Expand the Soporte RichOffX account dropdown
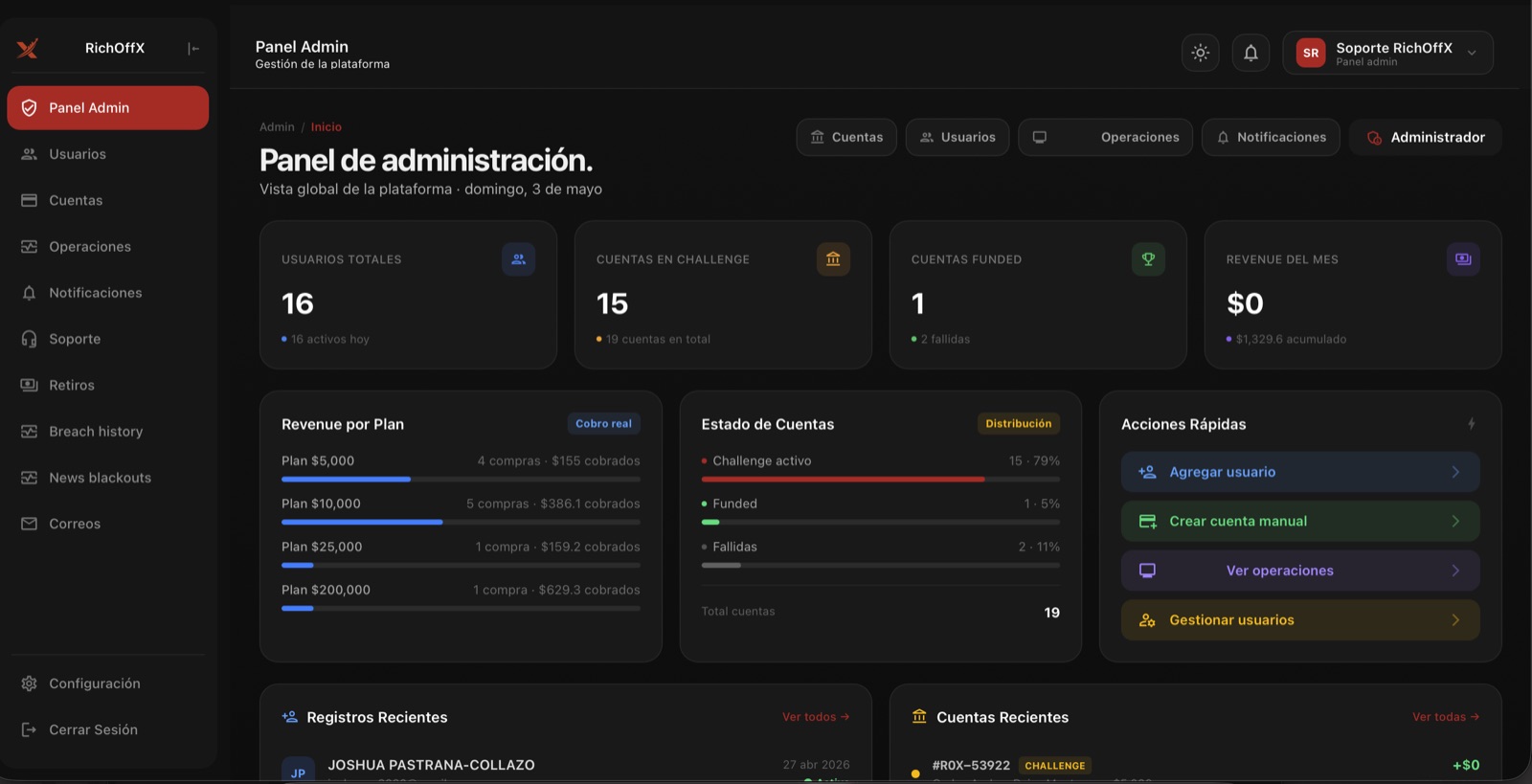The height and width of the screenshot is (784, 1532). (1472, 53)
